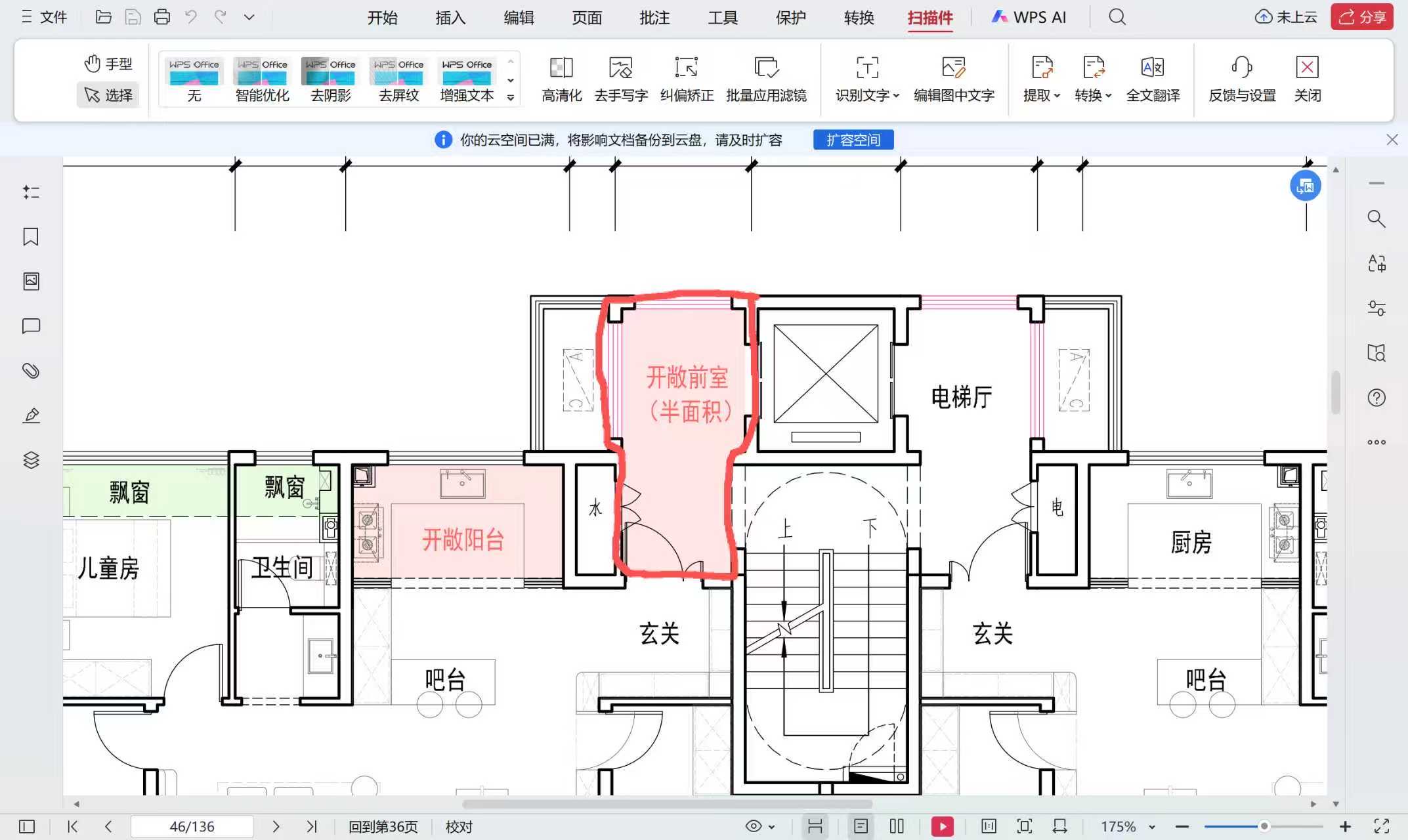Screen dimensions: 1408x840
Task: Toggle two-page view in status bar
Action: click(897, 826)
